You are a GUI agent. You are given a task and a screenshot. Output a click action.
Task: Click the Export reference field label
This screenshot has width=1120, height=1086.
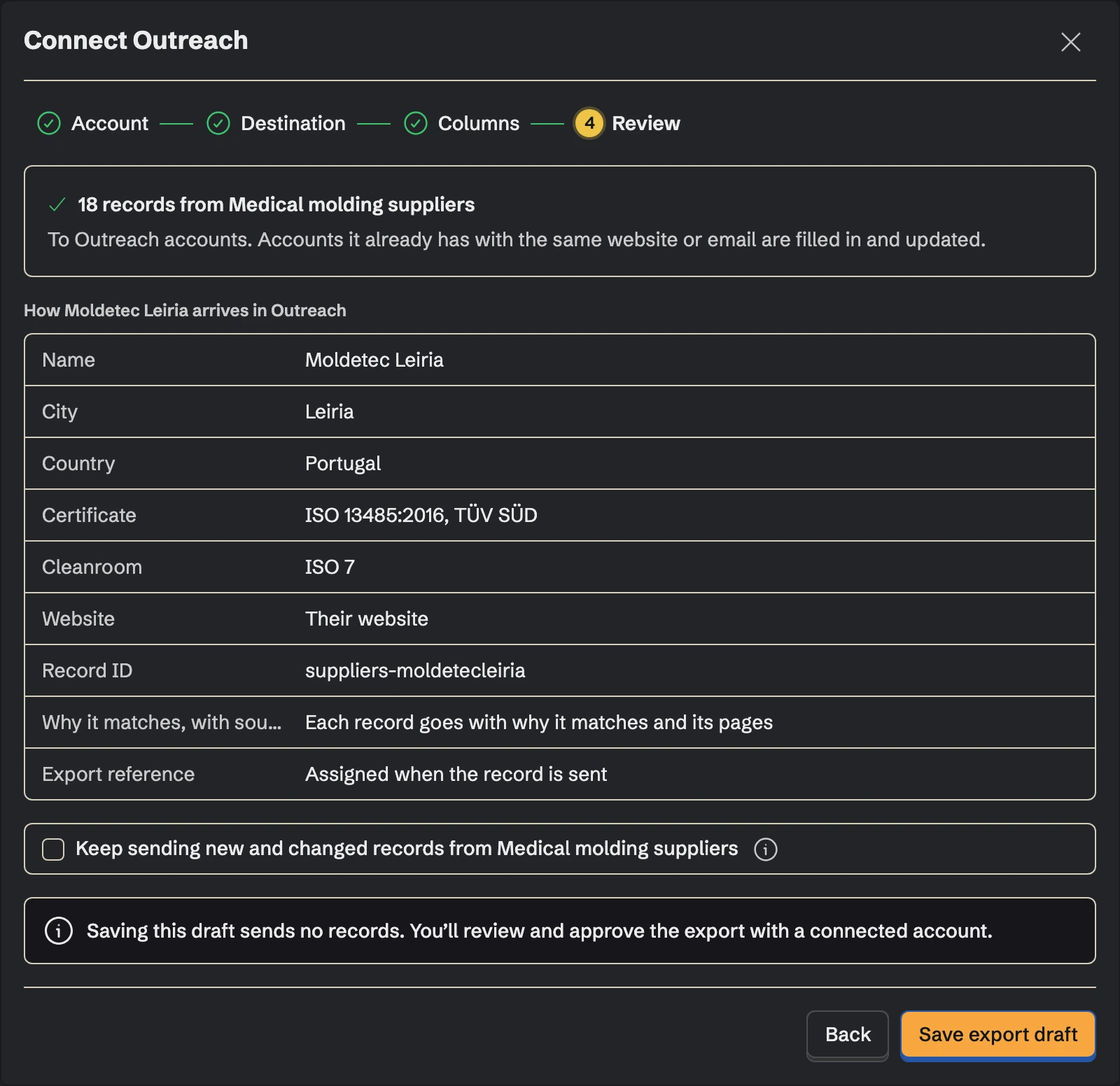pyautogui.click(x=118, y=774)
